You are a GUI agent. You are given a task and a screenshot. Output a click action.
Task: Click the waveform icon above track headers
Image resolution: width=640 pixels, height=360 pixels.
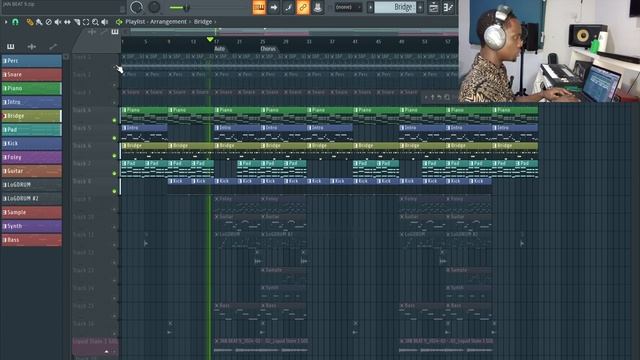tap(92, 32)
